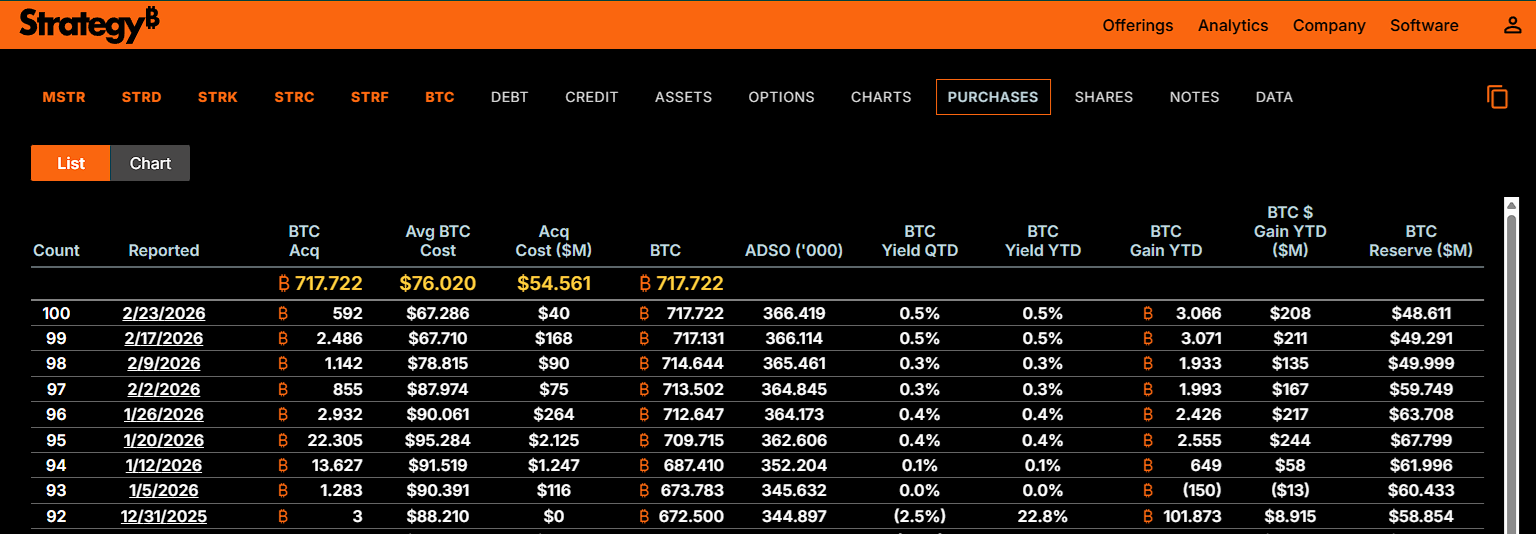This screenshot has height=534, width=1536.
Task: Click the Strategy logo in header
Action: [x=89, y=25]
